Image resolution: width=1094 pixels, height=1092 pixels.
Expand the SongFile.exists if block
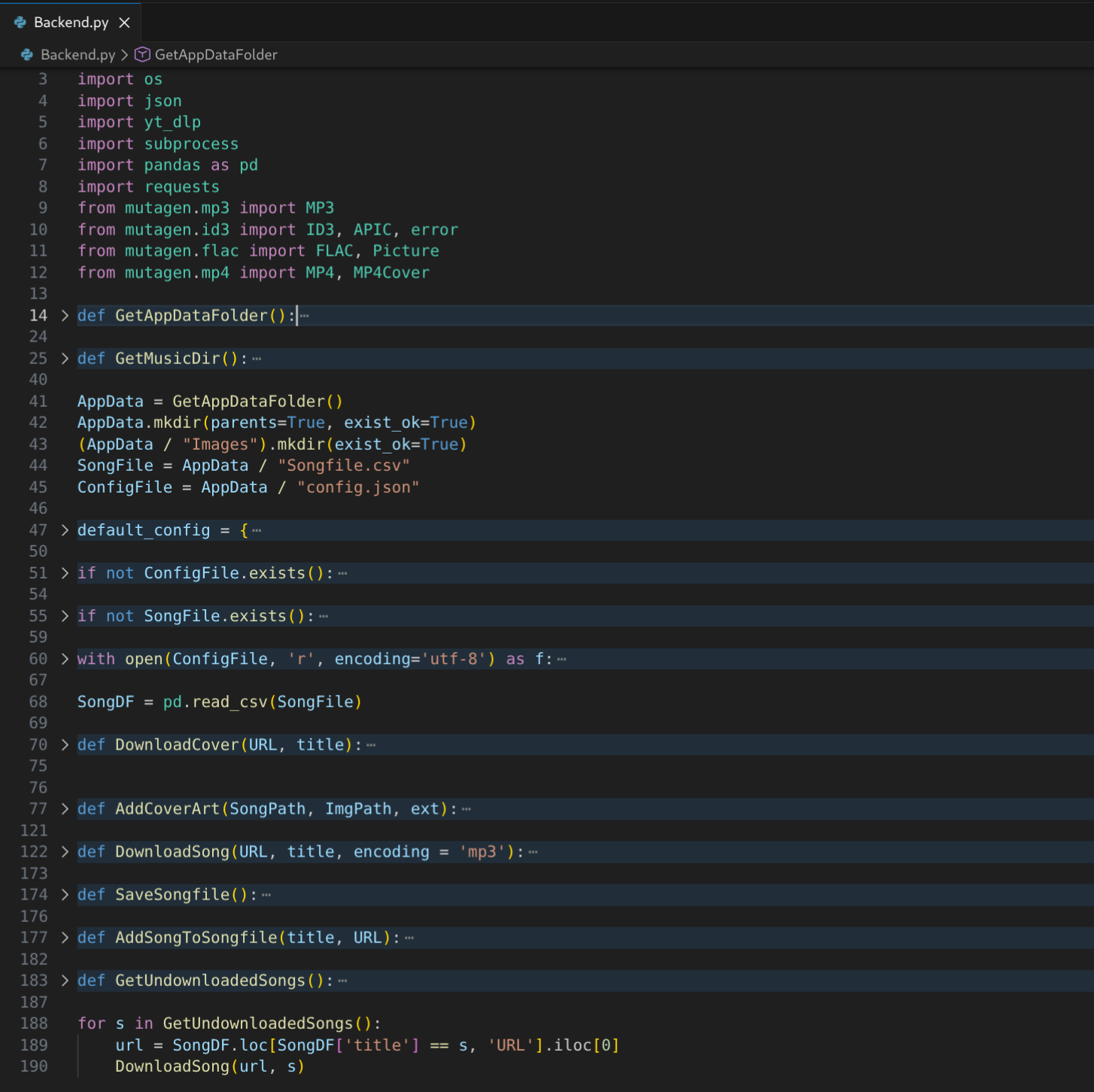[x=65, y=616]
